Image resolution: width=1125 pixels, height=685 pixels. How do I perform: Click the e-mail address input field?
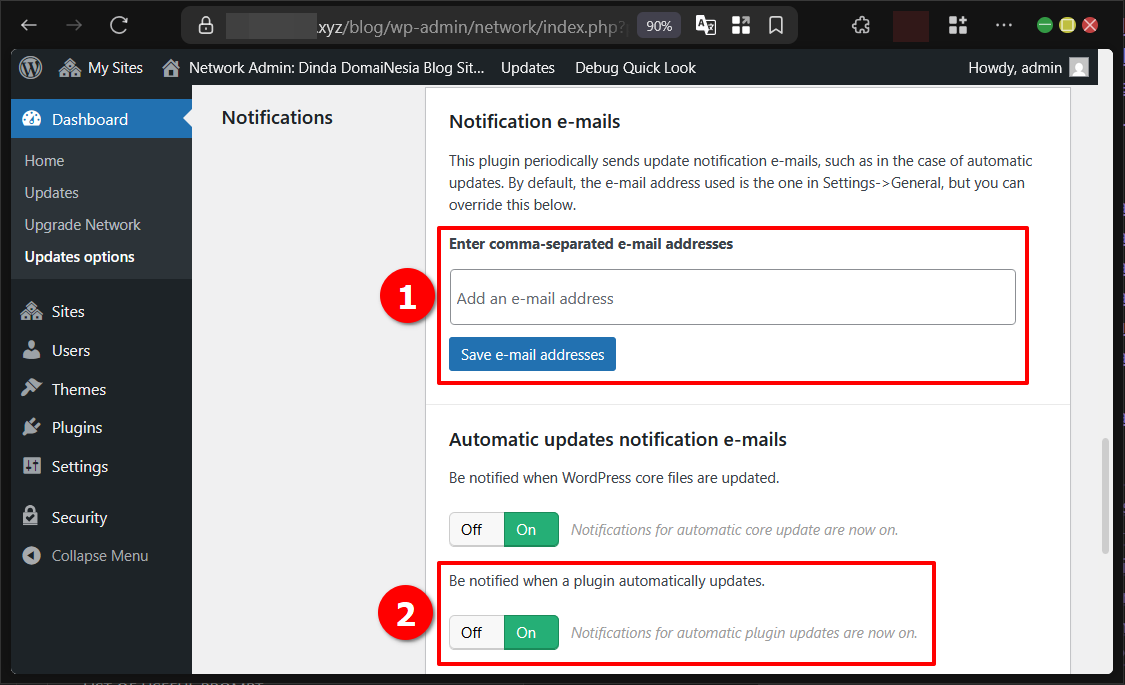click(732, 296)
